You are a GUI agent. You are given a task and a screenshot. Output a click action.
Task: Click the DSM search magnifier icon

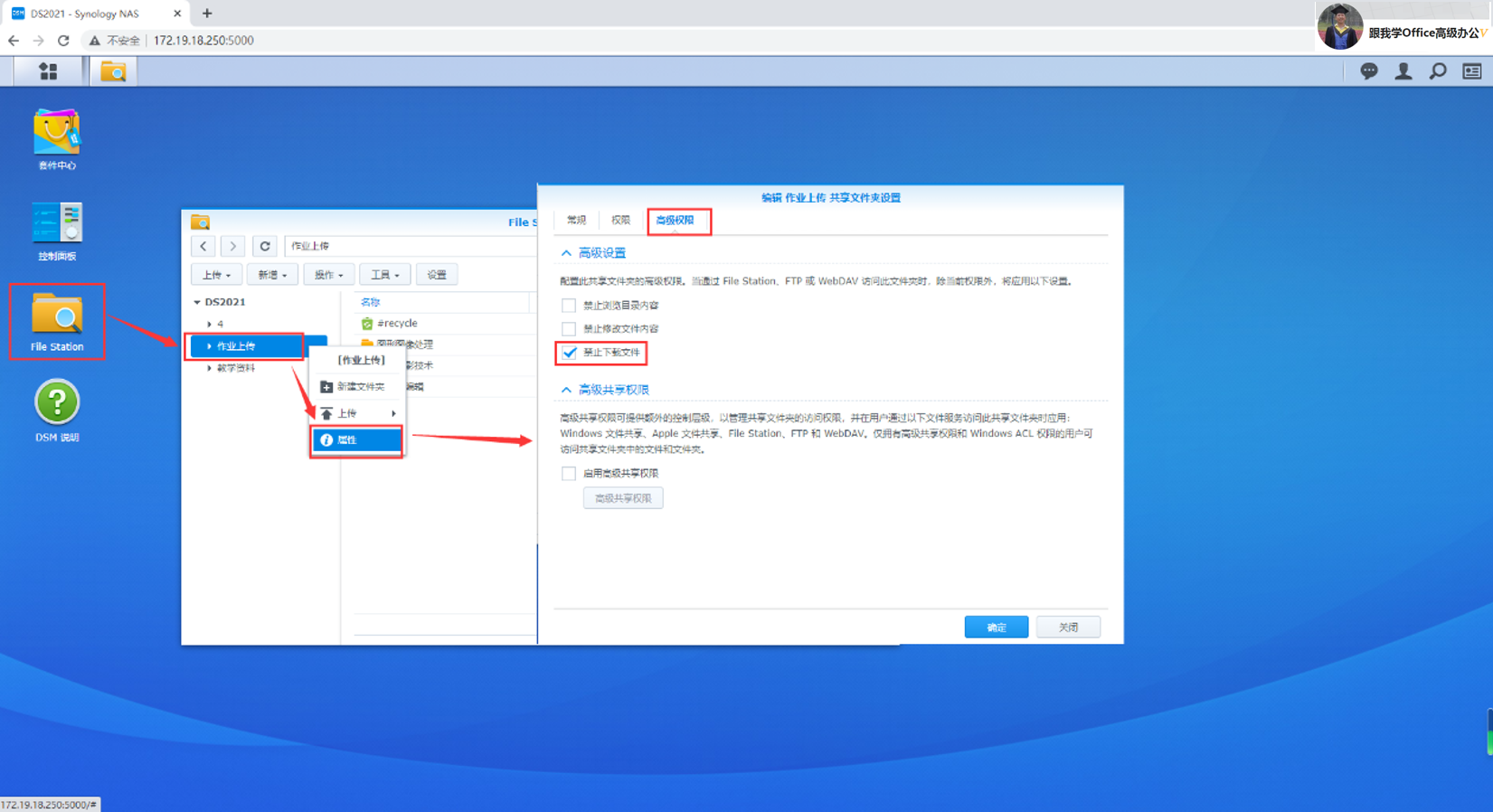(x=1438, y=71)
